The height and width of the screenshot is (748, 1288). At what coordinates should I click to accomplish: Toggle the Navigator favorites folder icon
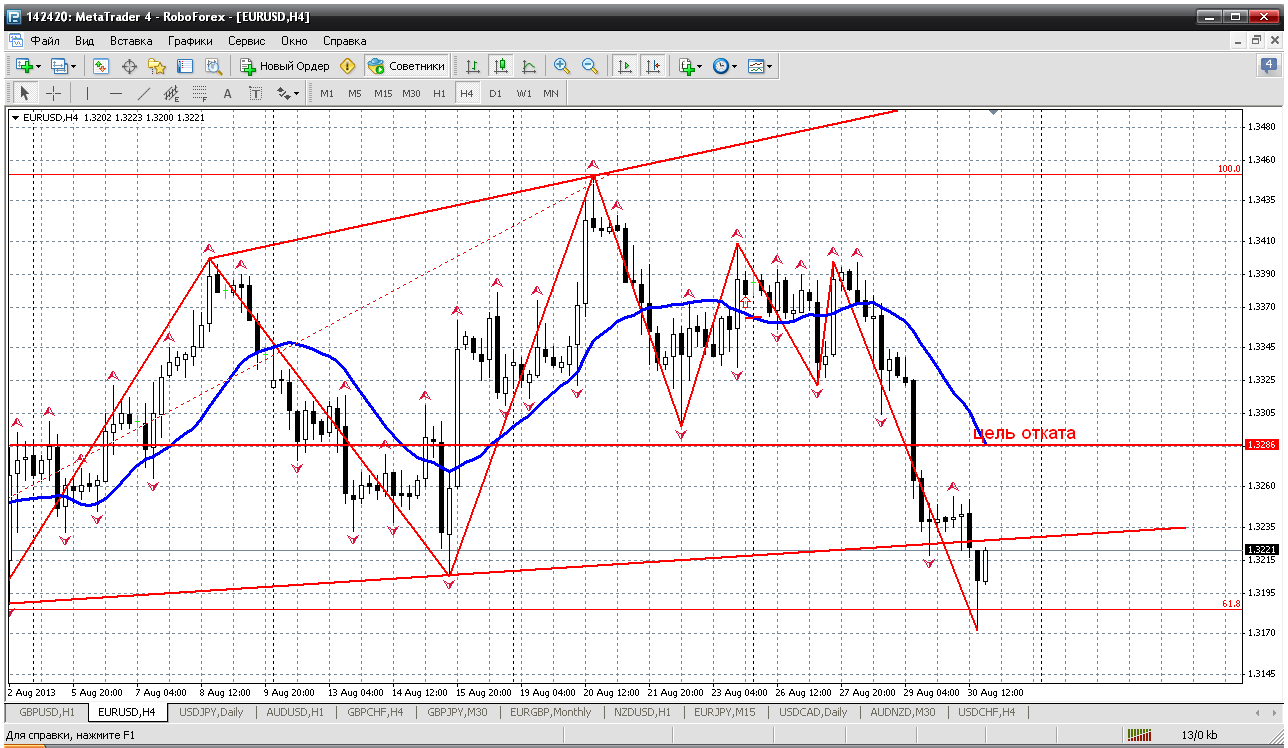click(157, 66)
